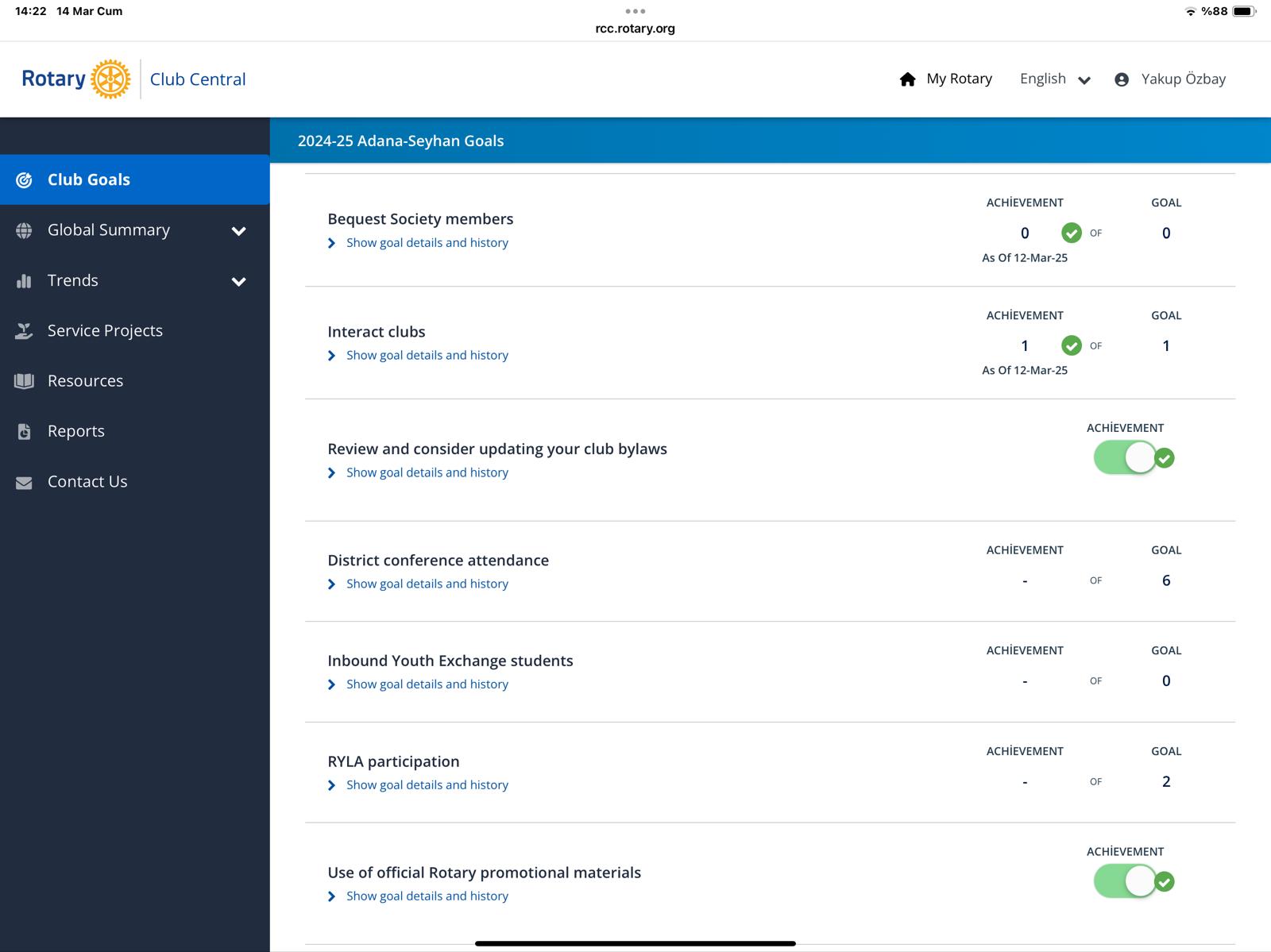The width and height of the screenshot is (1271, 952).
Task: Click the rcc.rotary.org address bar
Action: (635, 29)
